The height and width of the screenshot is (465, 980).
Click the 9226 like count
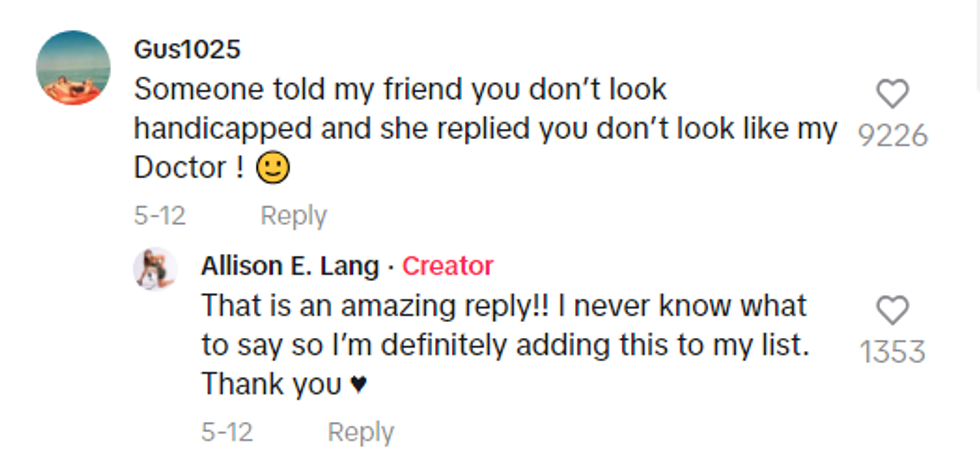[x=892, y=135]
